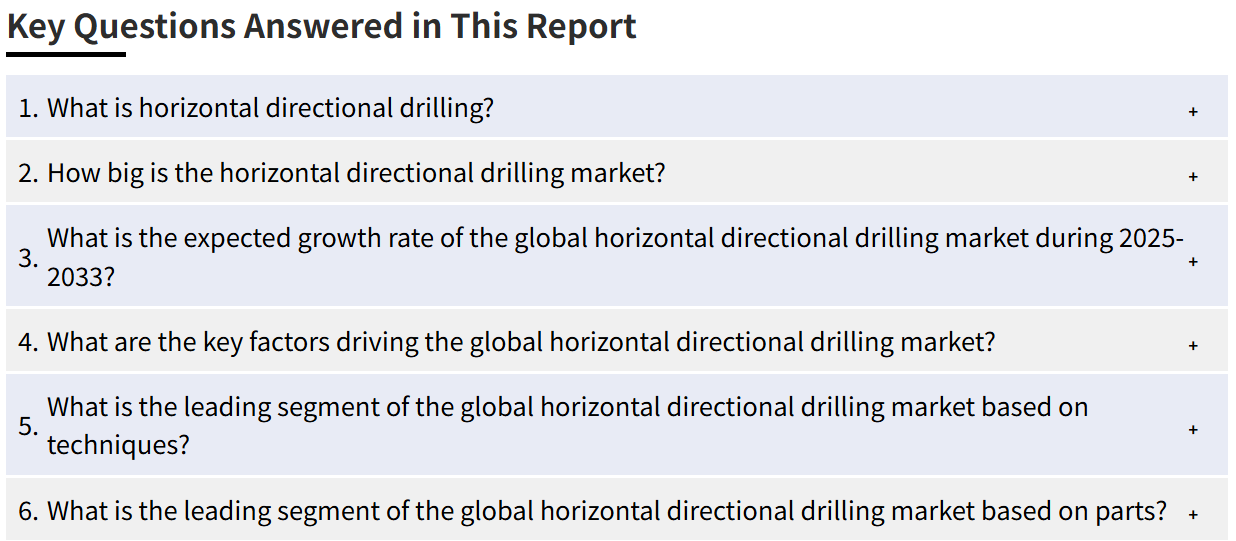
Task: Click plus icon next to key factors question
Action: coord(1193,346)
